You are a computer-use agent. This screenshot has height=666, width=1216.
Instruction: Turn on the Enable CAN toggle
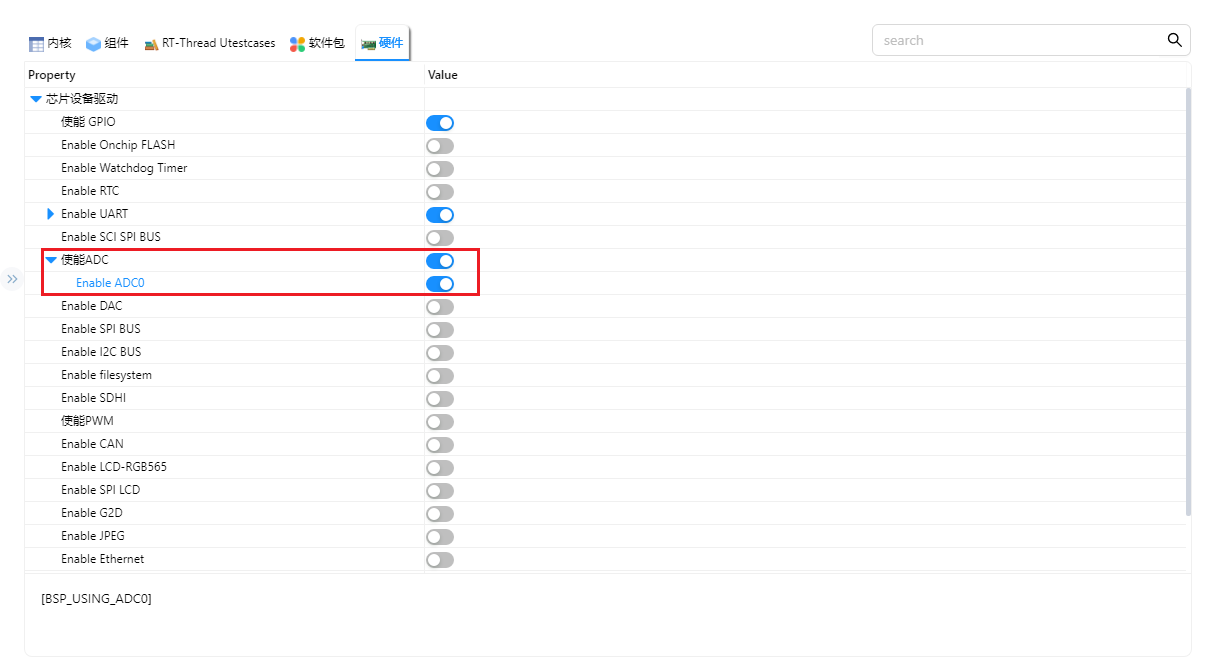click(x=440, y=445)
